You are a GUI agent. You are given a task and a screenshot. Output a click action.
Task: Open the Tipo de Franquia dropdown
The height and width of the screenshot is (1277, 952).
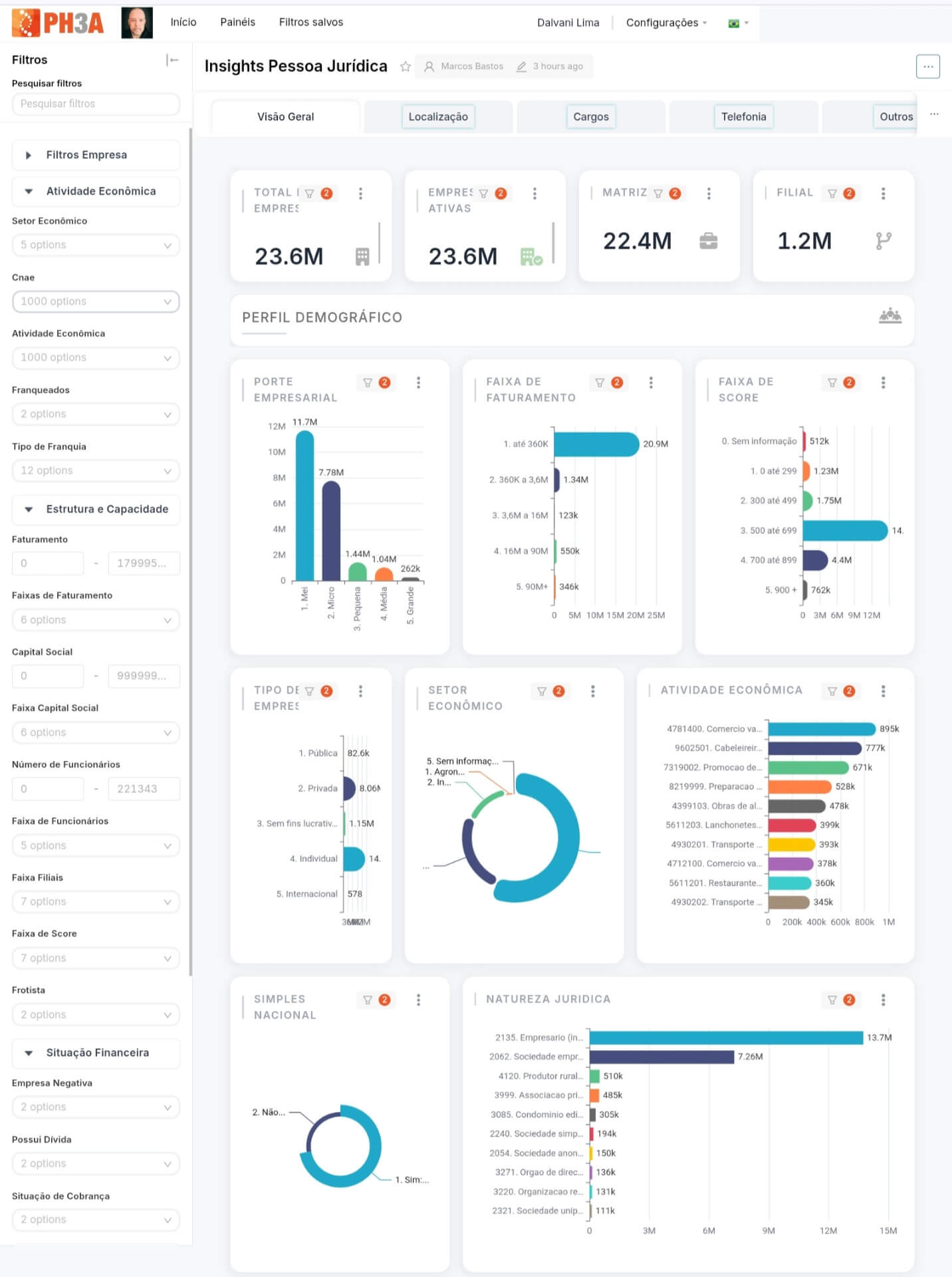tap(96, 470)
